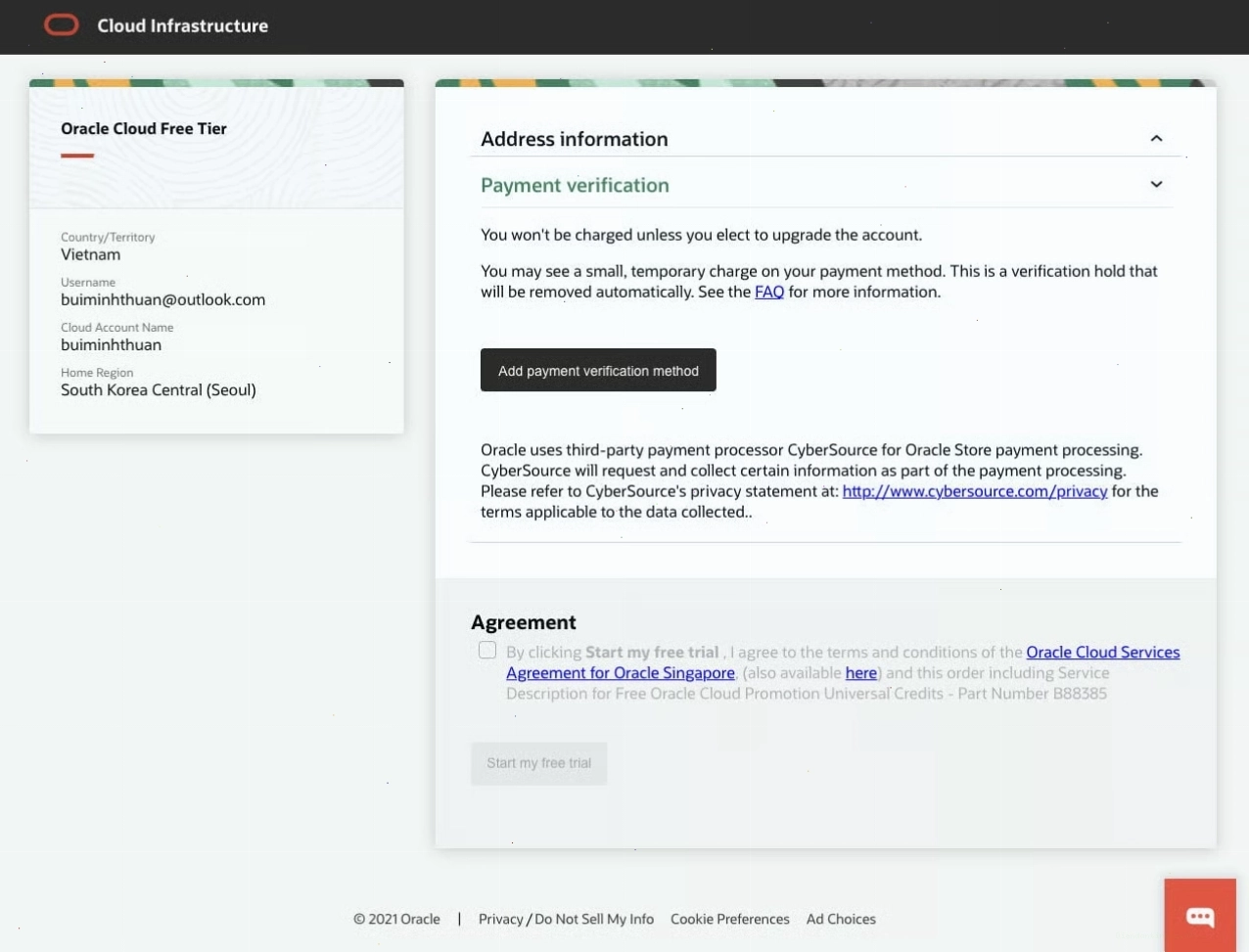
Task: Open Cookie Preferences in footer
Action: 730,919
